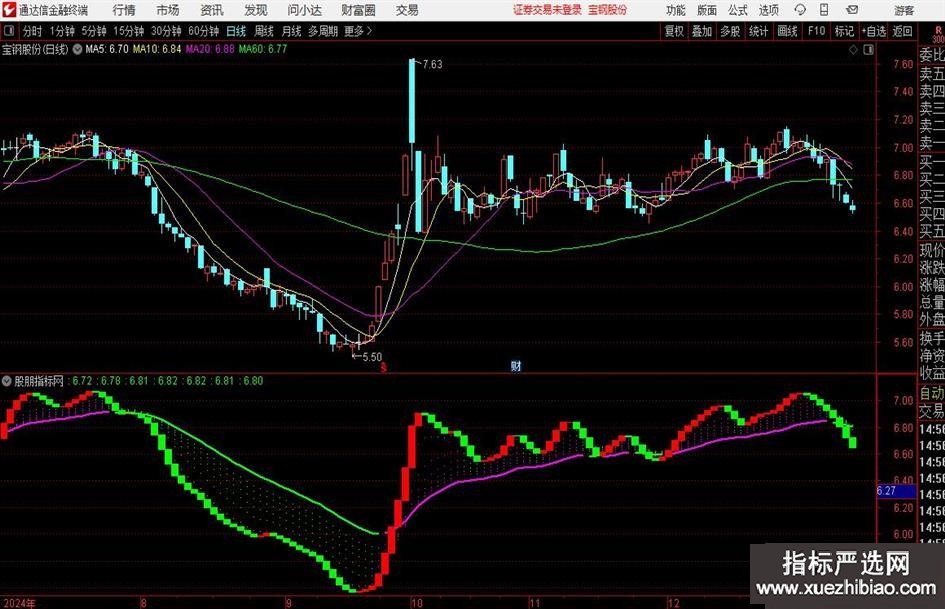Click the 2024年 date label on time axis
945x609 pixels.
click(x=19, y=603)
